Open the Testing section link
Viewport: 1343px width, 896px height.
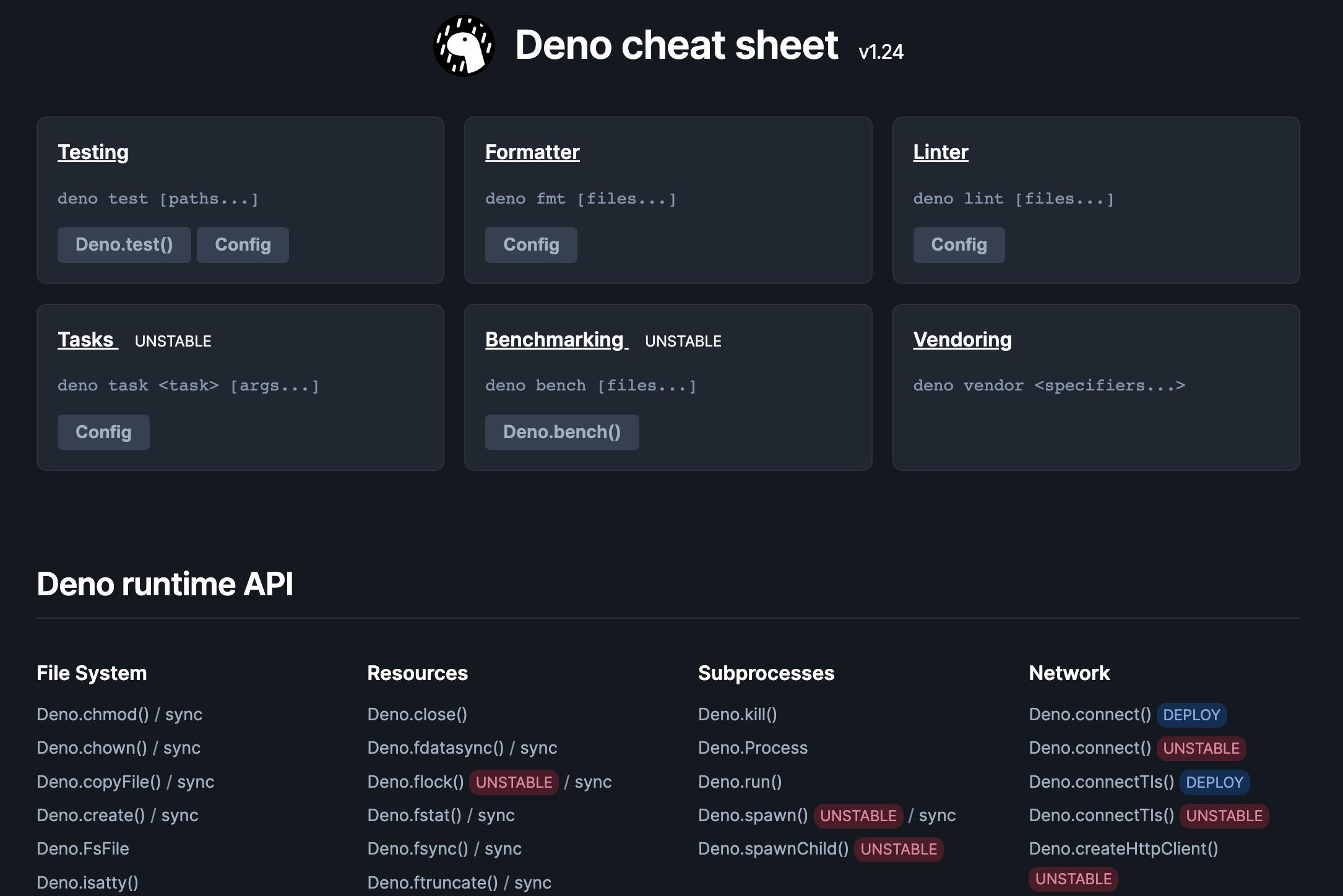(93, 152)
